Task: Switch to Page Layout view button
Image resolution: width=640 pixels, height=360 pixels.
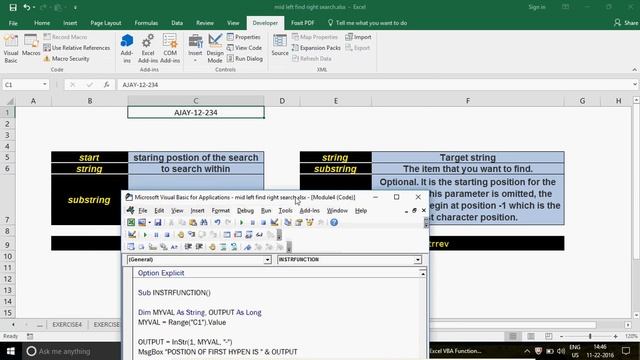Action: 531,336
